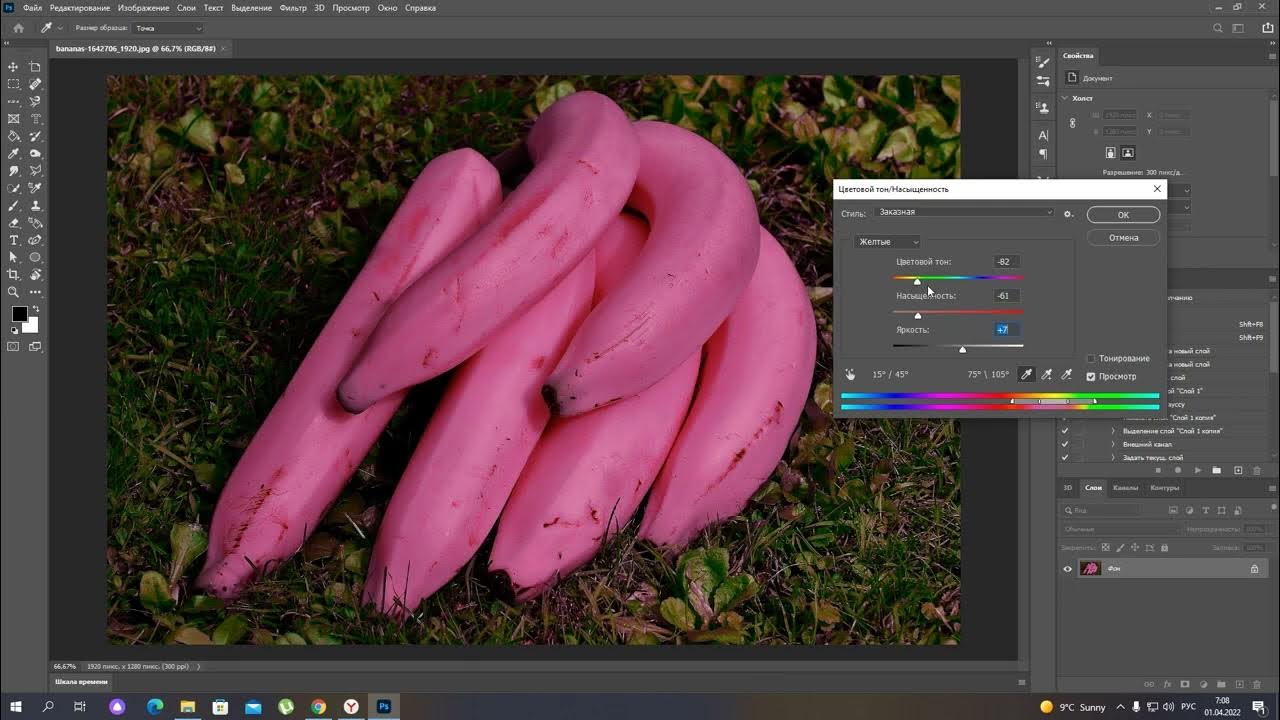Select the Zoom magnifier tool

pyautogui.click(x=14, y=292)
